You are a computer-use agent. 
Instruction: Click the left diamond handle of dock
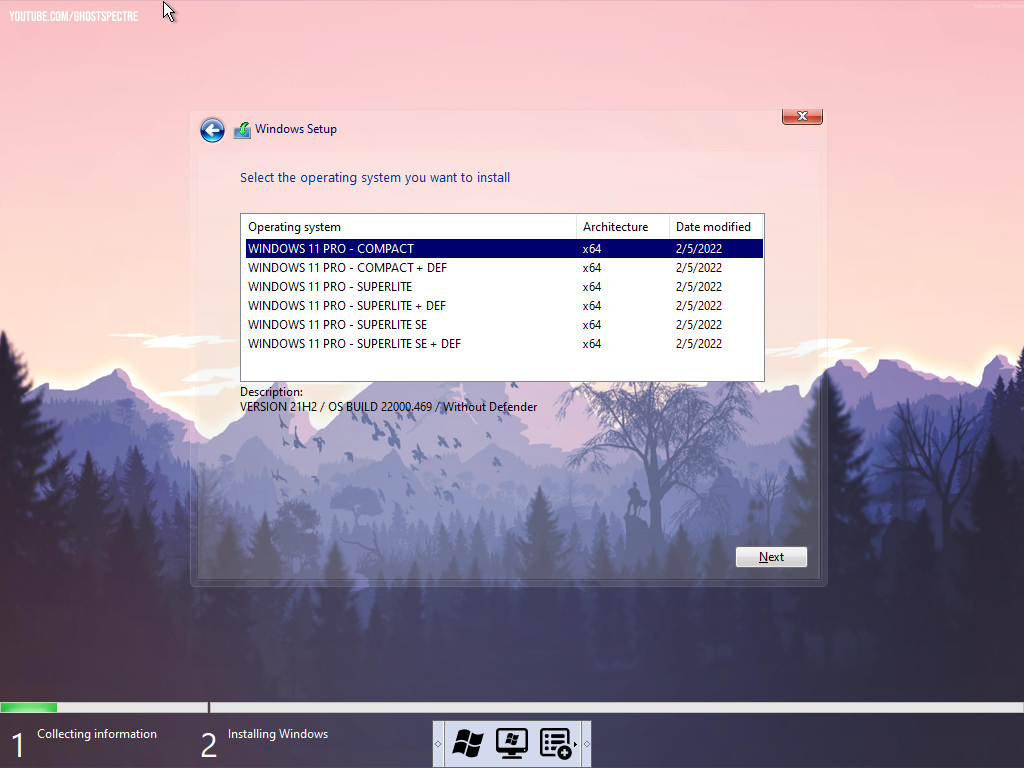438,744
